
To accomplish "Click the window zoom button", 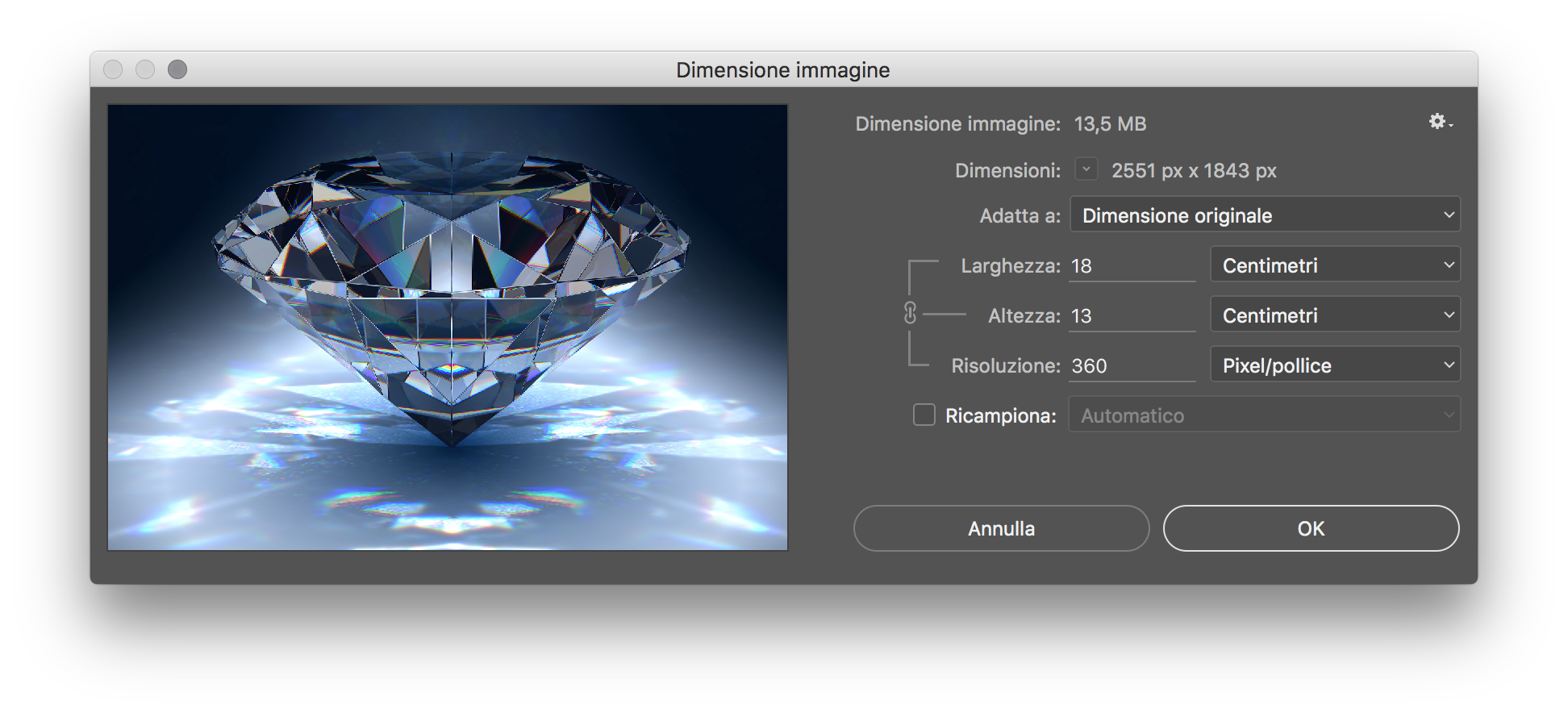I will point(177,70).
